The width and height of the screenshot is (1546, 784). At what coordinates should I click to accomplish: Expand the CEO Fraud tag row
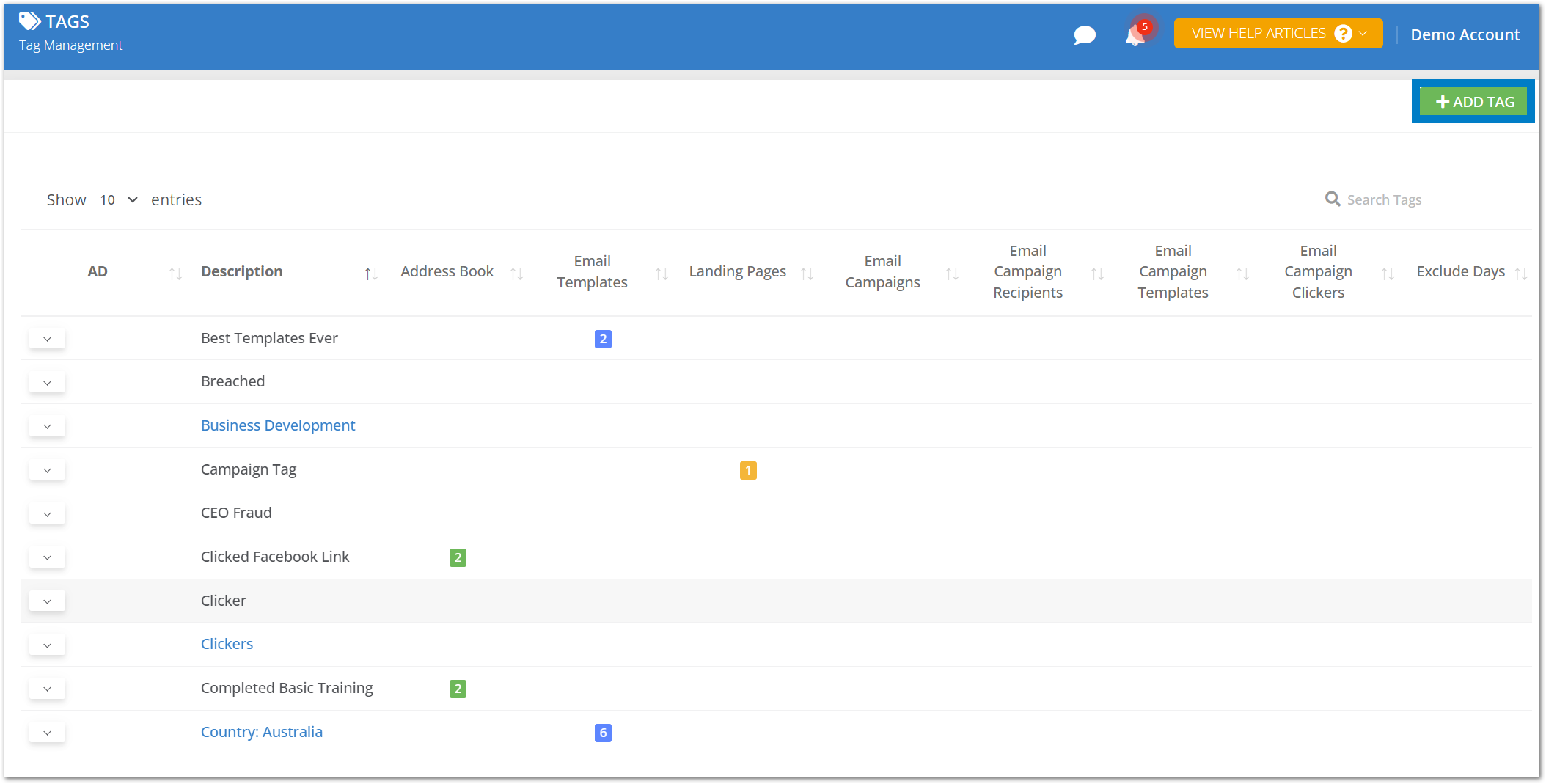click(x=47, y=513)
